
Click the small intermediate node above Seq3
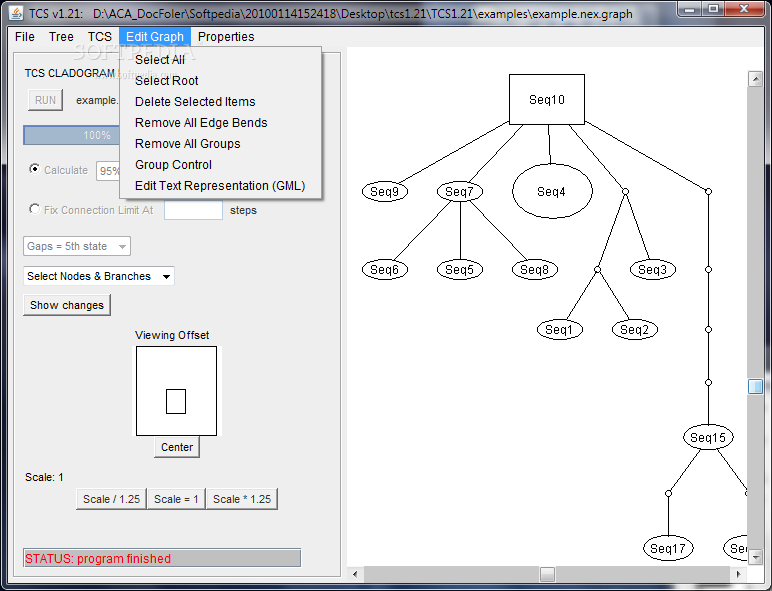point(625,192)
